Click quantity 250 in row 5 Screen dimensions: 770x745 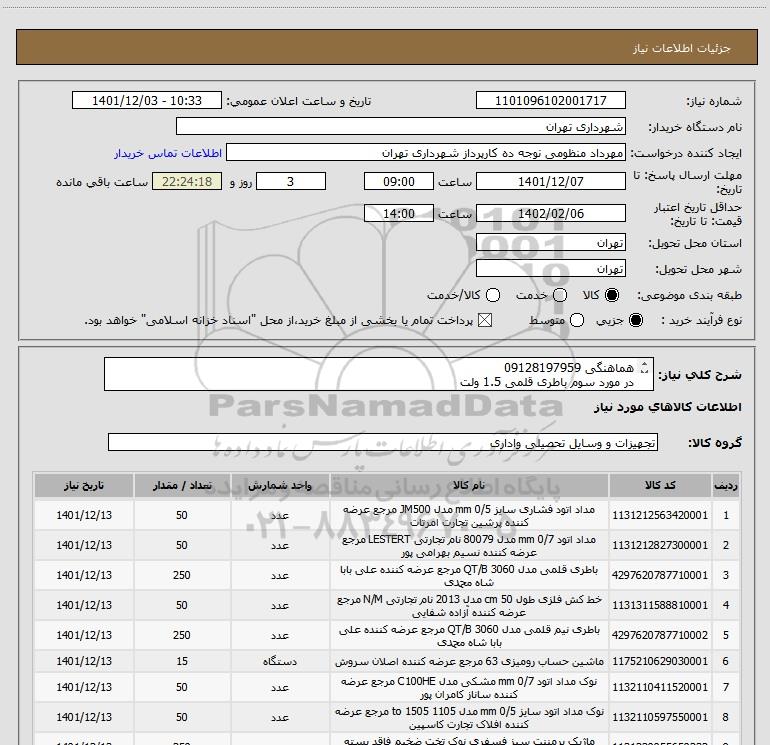click(182, 635)
